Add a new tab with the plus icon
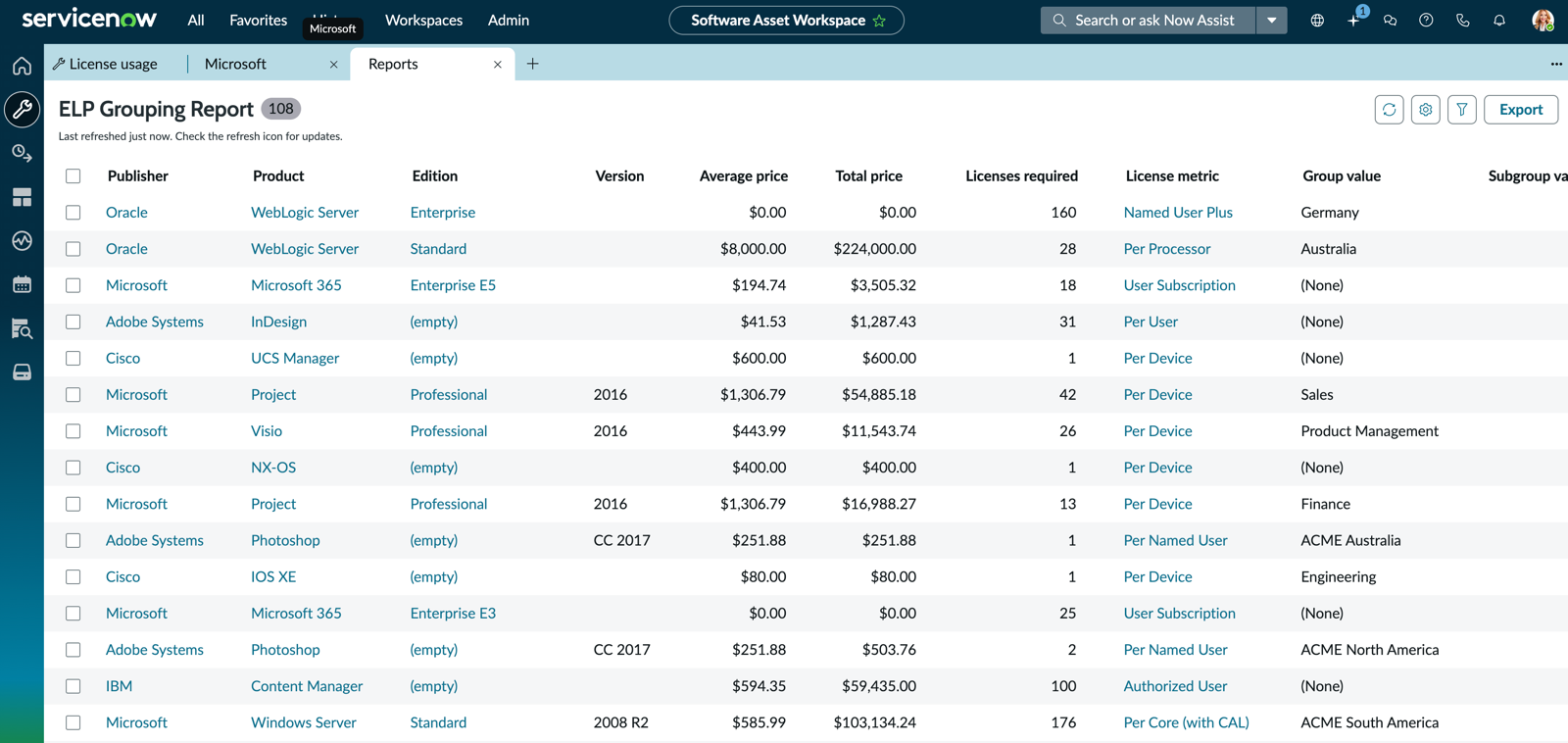The height and width of the screenshot is (743, 1568). [533, 64]
